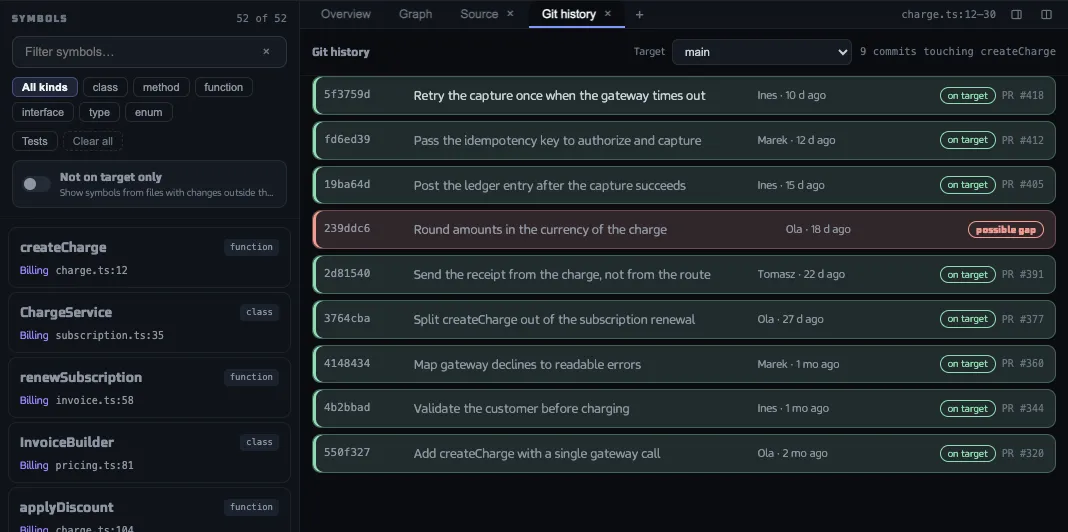Open commit 'Retry the capture once when the gateway times out'

click(559, 95)
